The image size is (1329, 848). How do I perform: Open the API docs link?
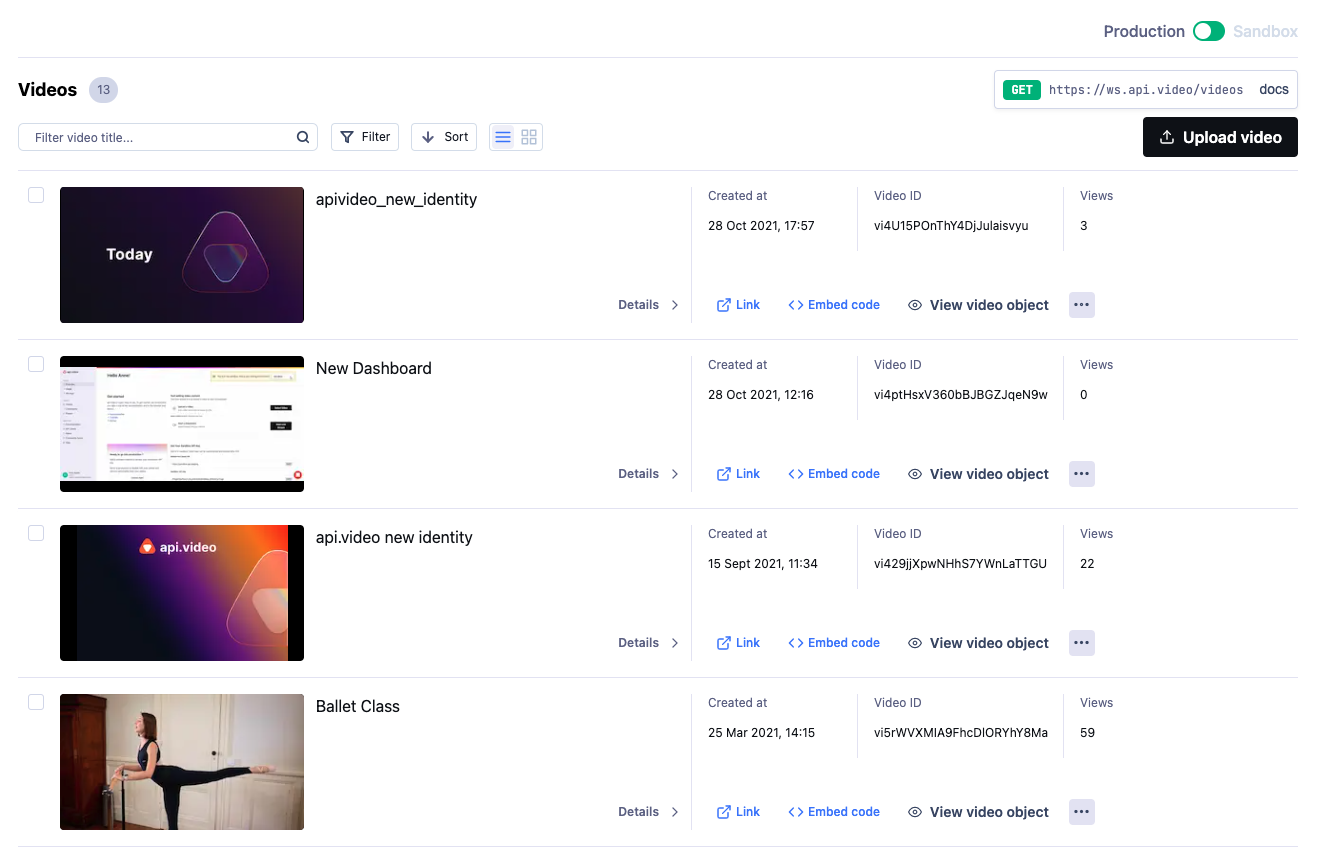pos(1274,89)
